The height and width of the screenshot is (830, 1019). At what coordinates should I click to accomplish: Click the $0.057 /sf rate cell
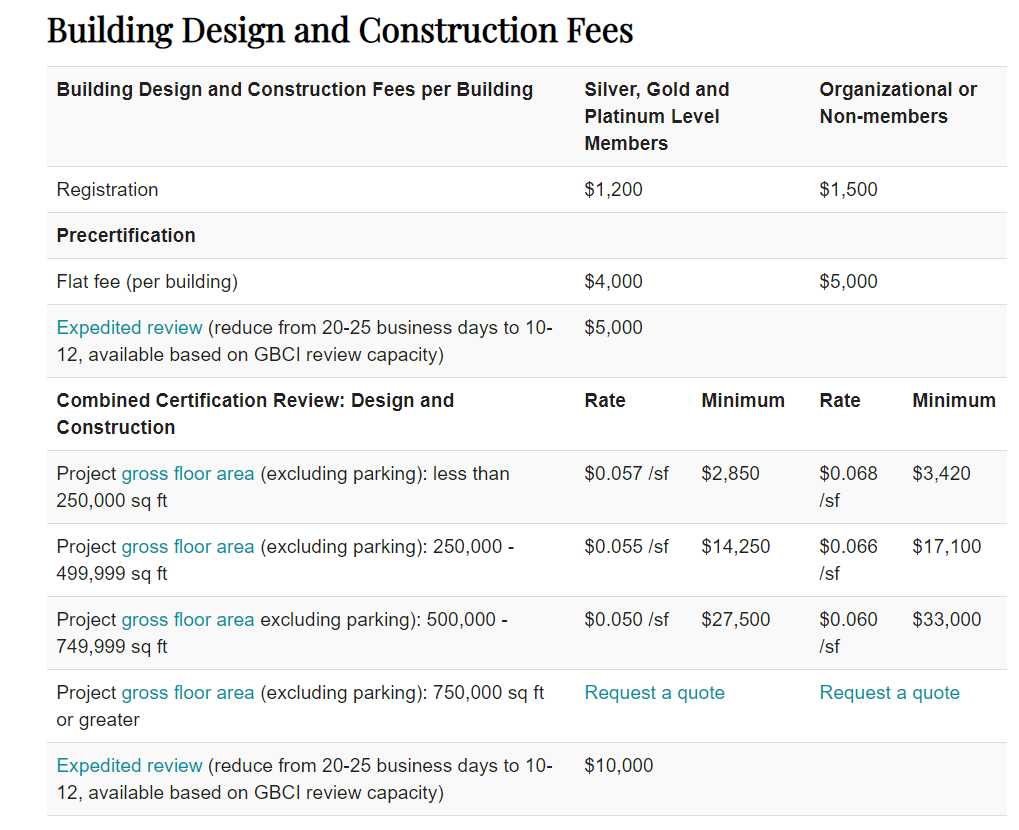coord(626,474)
